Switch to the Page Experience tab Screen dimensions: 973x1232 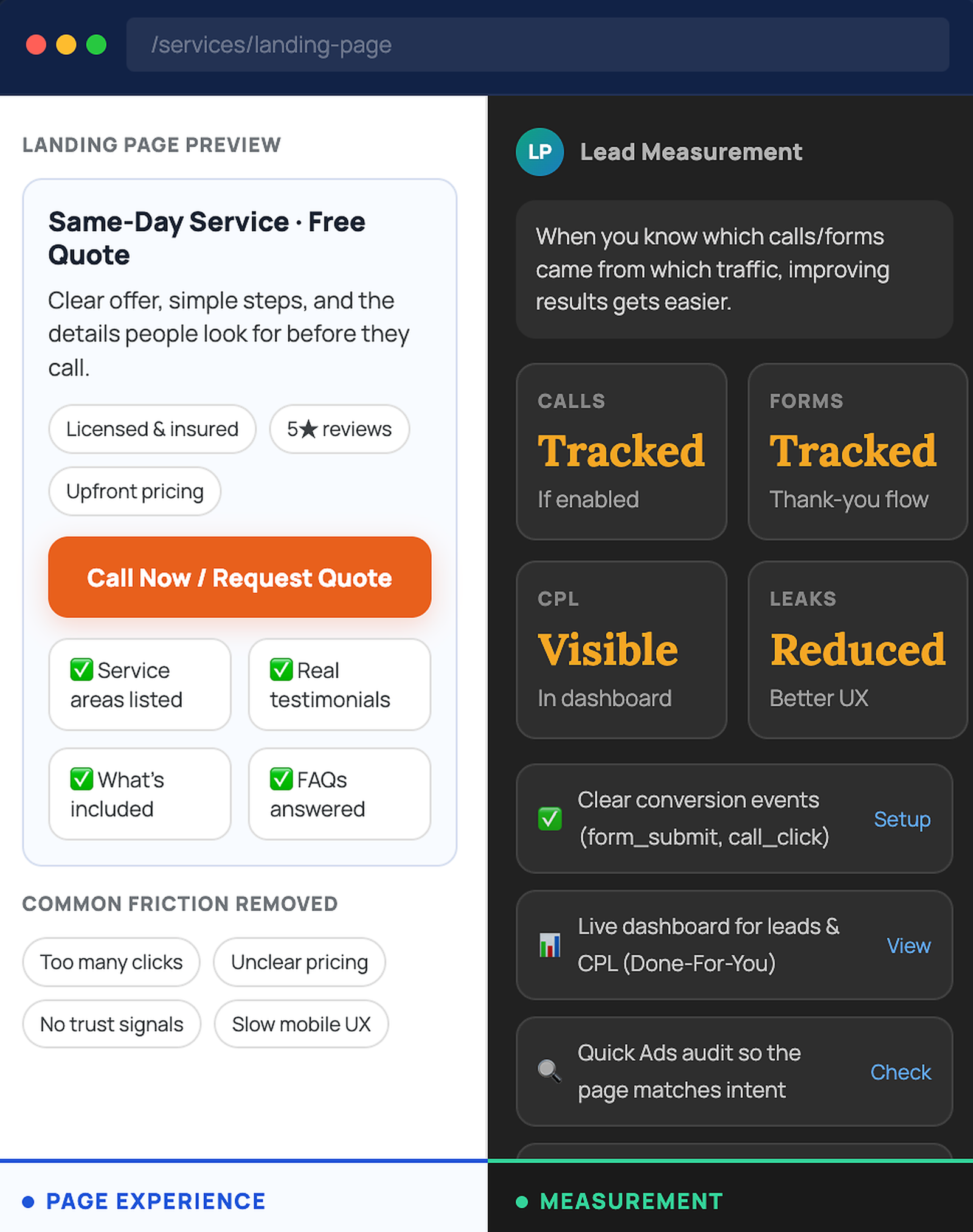(x=156, y=1202)
